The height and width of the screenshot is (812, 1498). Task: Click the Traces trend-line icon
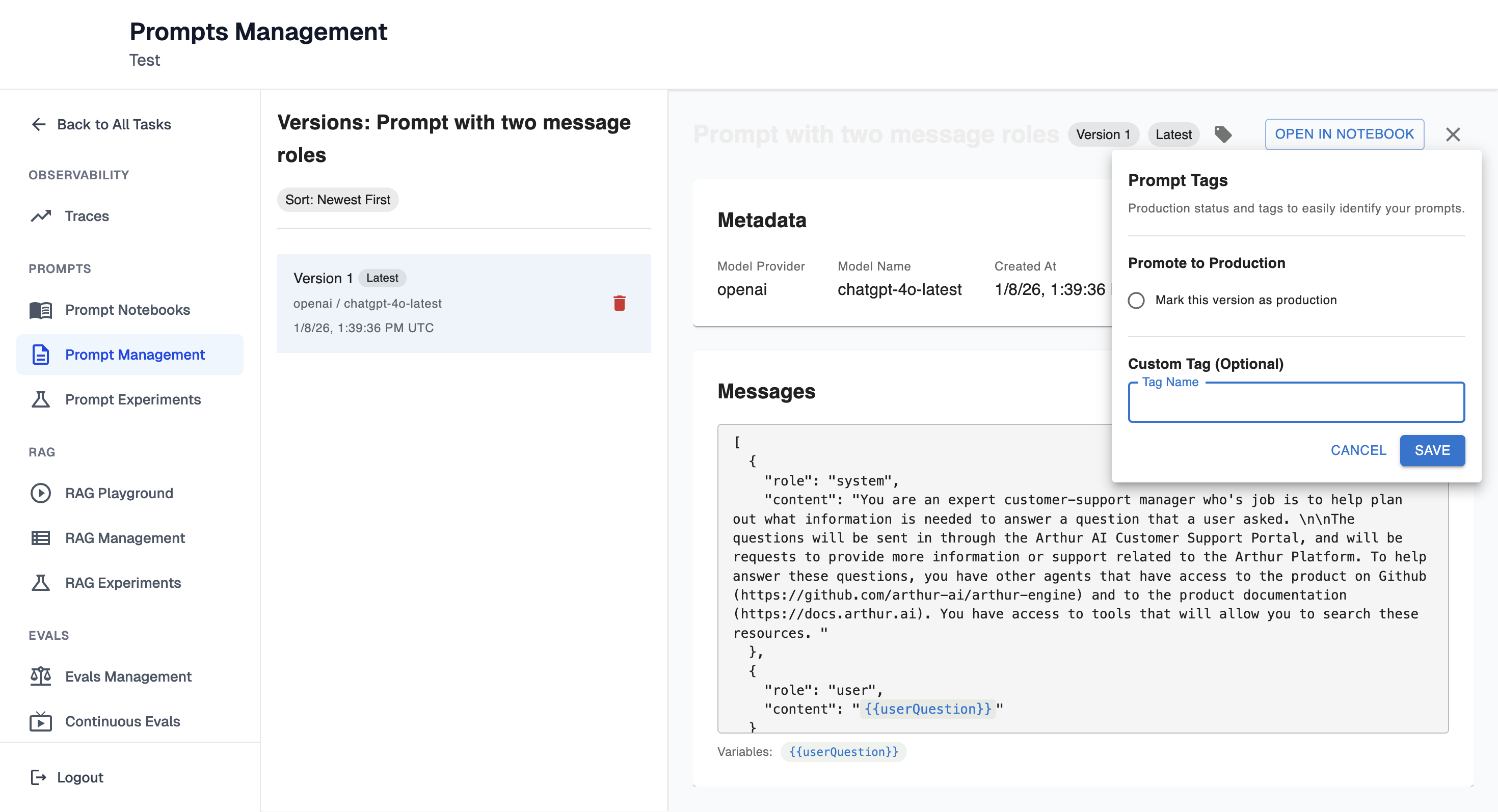[x=41, y=216]
